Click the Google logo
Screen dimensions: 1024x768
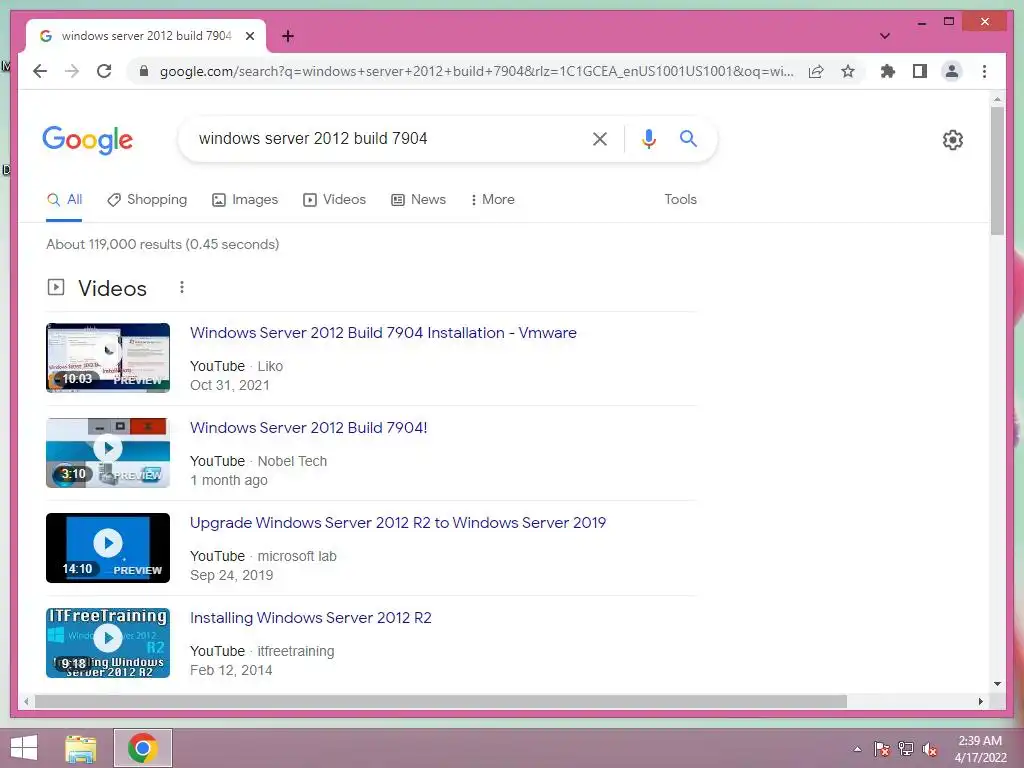point(88,140)
